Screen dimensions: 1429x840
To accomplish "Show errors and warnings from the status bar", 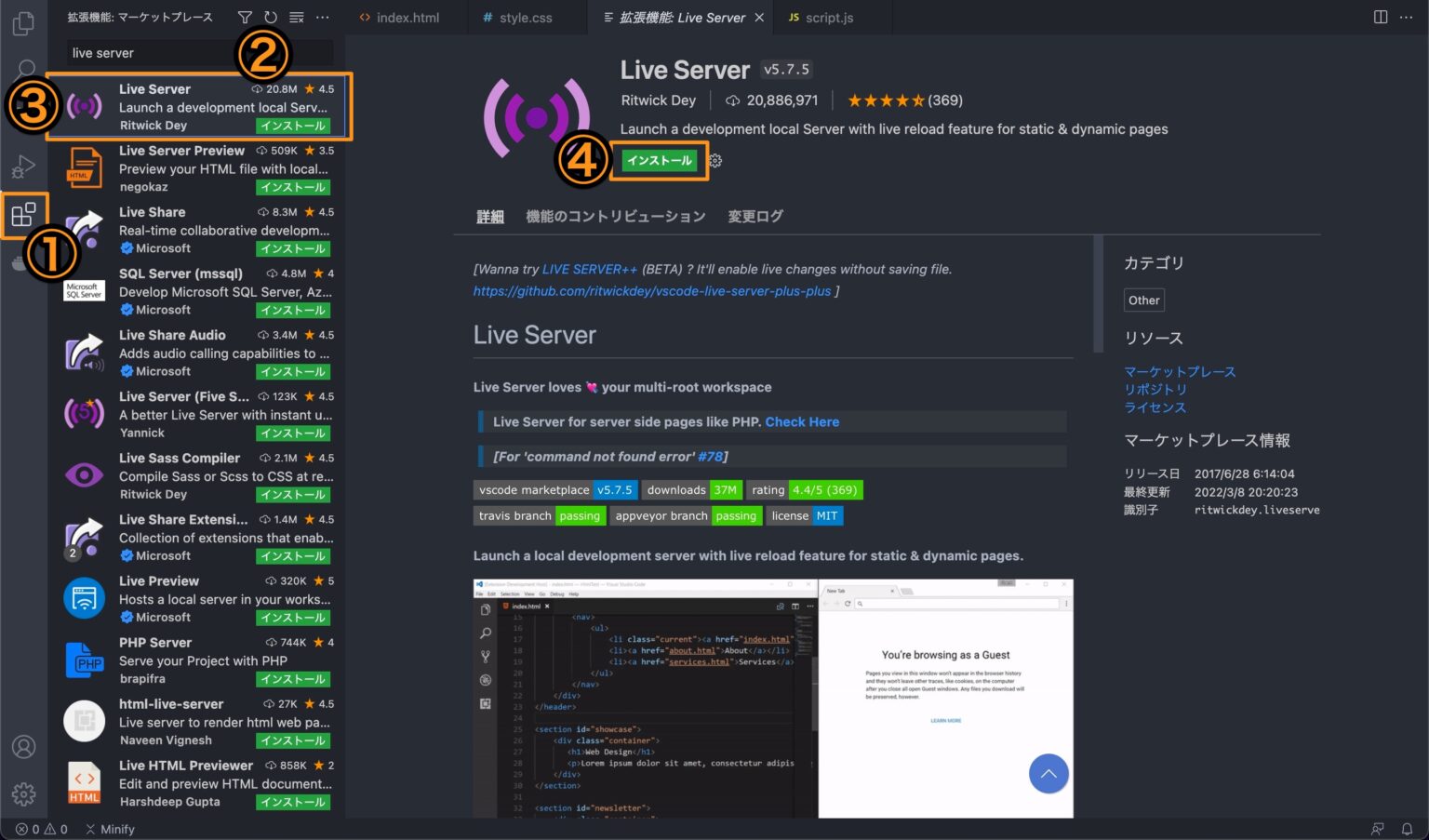I will click(x=38, y=829).
